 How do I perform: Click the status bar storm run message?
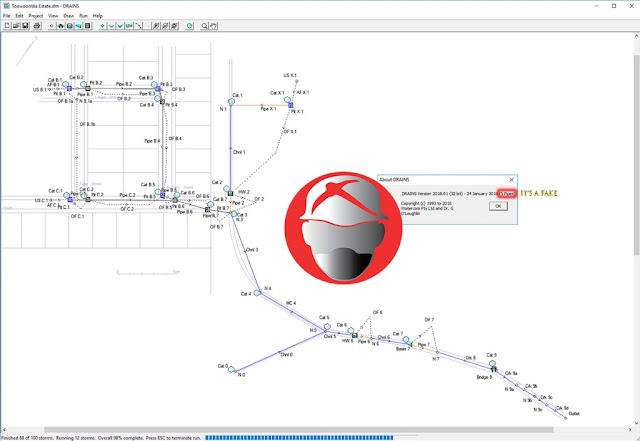tap(101, 438)
